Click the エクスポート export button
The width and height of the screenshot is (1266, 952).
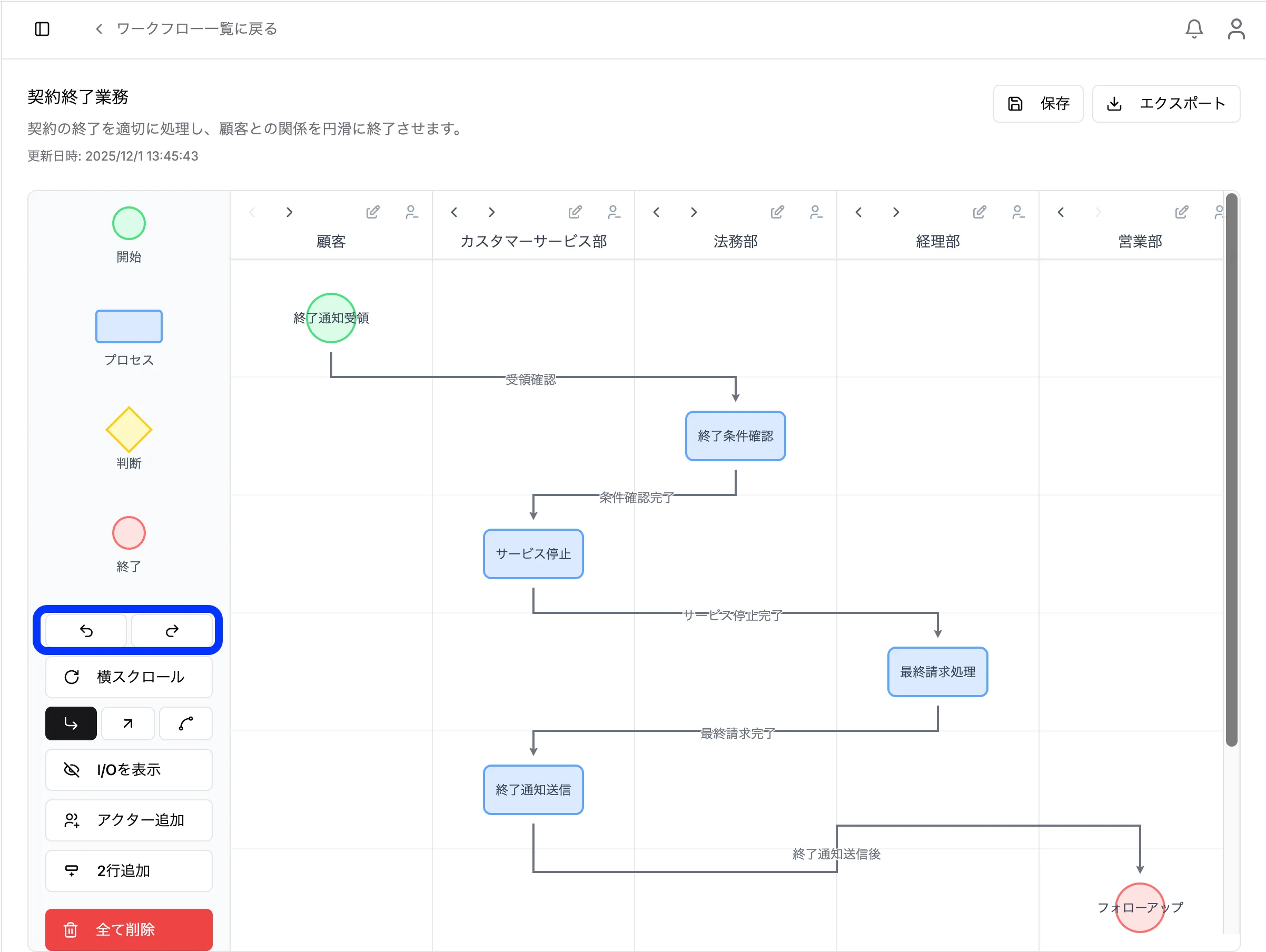click(1166, 104)
